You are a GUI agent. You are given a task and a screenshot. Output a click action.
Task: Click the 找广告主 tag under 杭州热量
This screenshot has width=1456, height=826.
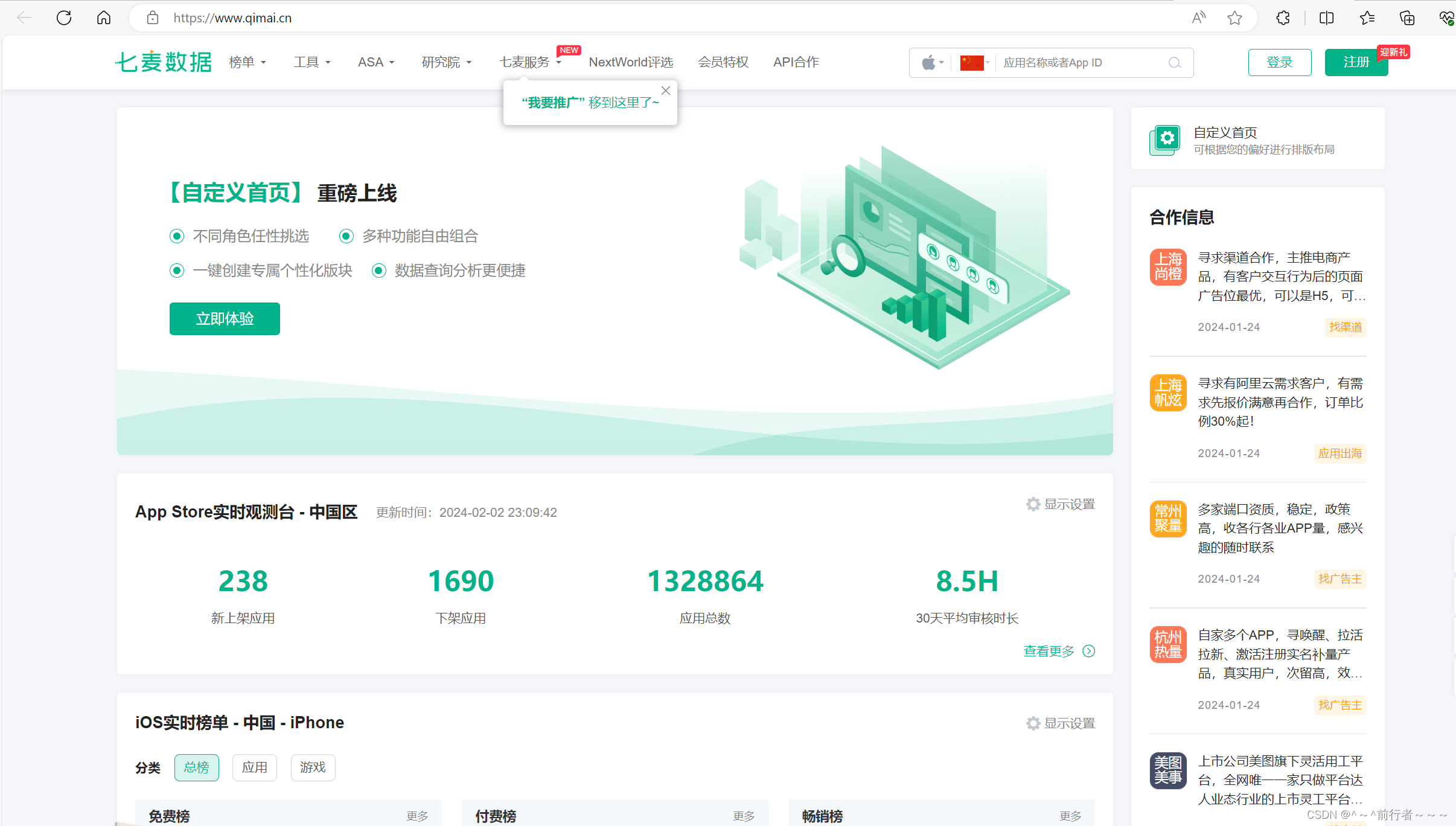[x=1340, y=705]
